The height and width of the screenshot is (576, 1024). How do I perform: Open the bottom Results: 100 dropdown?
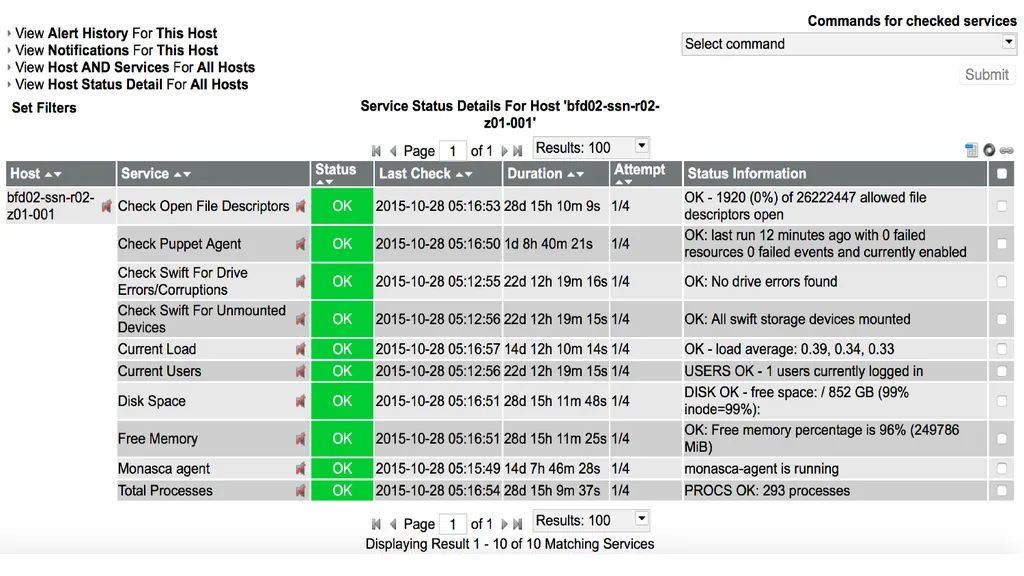pos(591,520)
